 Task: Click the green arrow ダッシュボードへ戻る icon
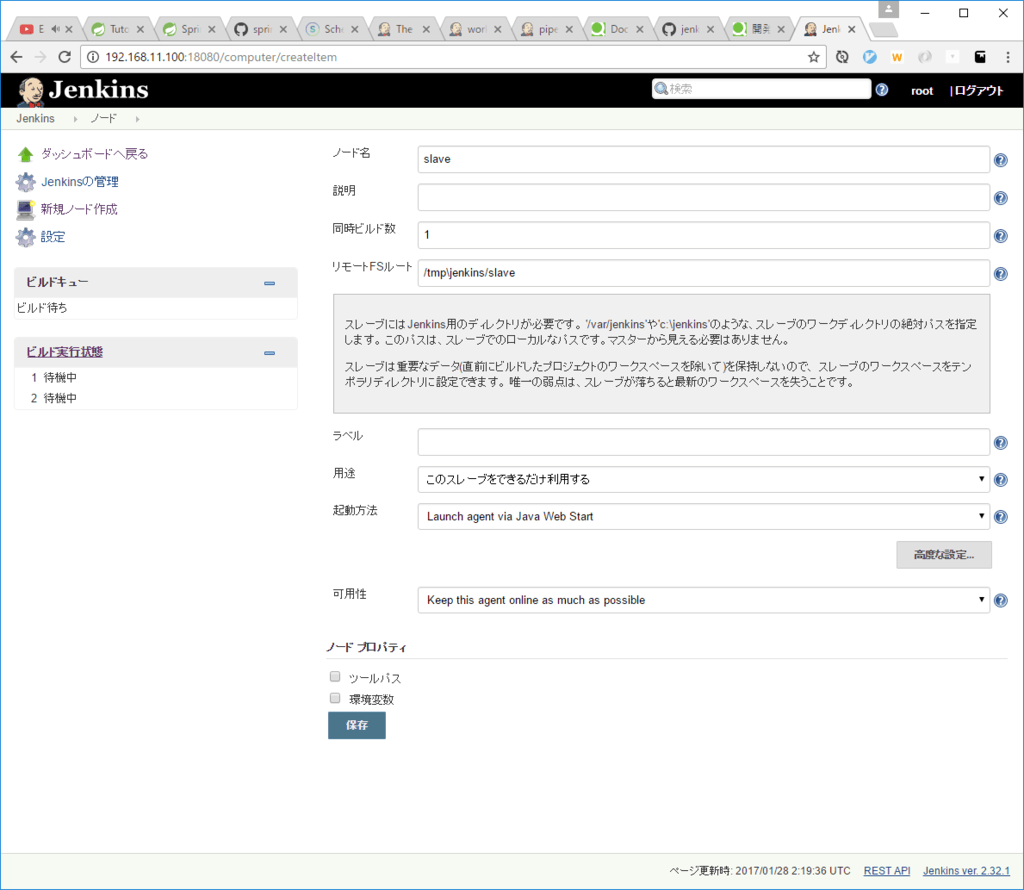click(26, 154)
